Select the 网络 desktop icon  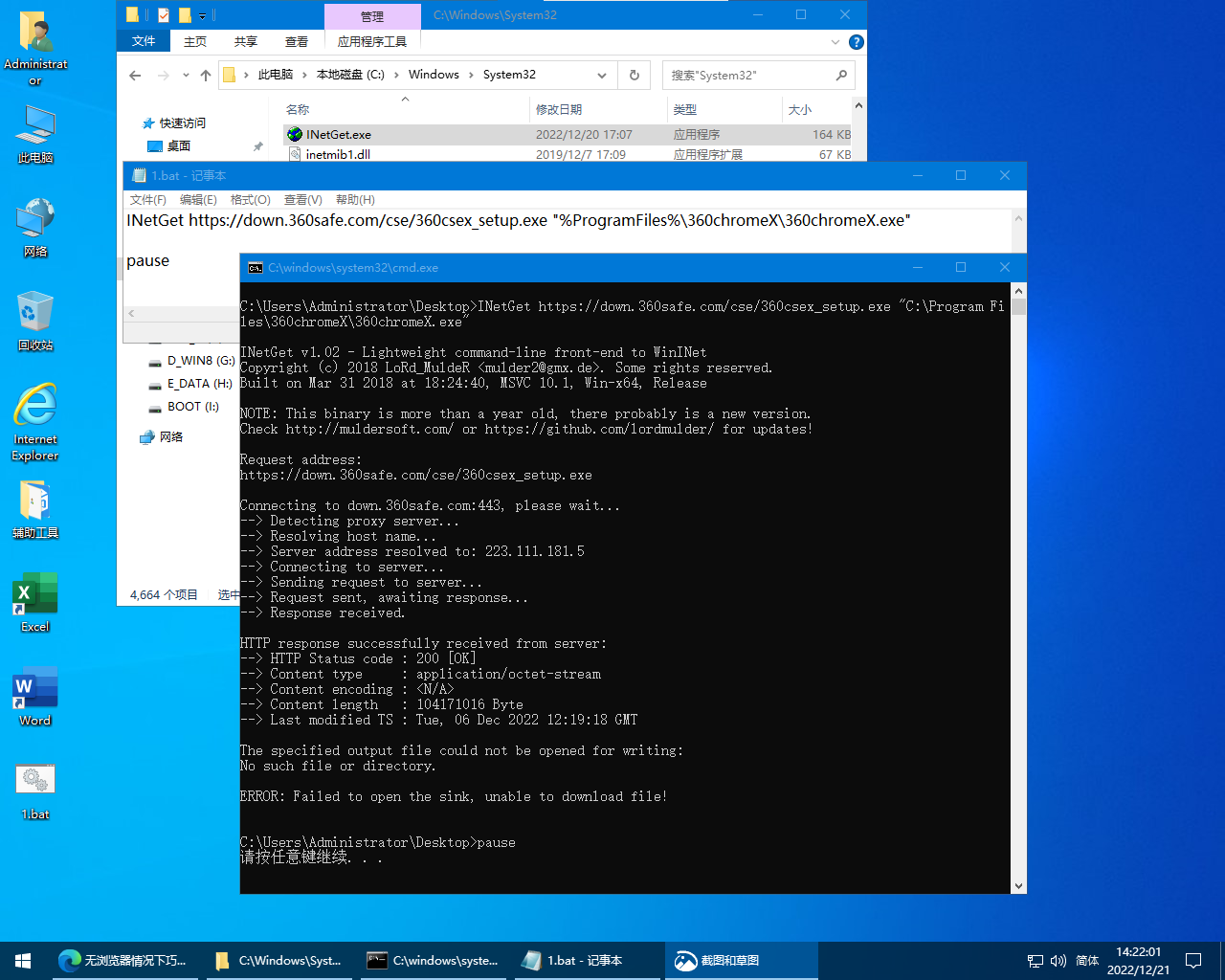click(35, 228)
